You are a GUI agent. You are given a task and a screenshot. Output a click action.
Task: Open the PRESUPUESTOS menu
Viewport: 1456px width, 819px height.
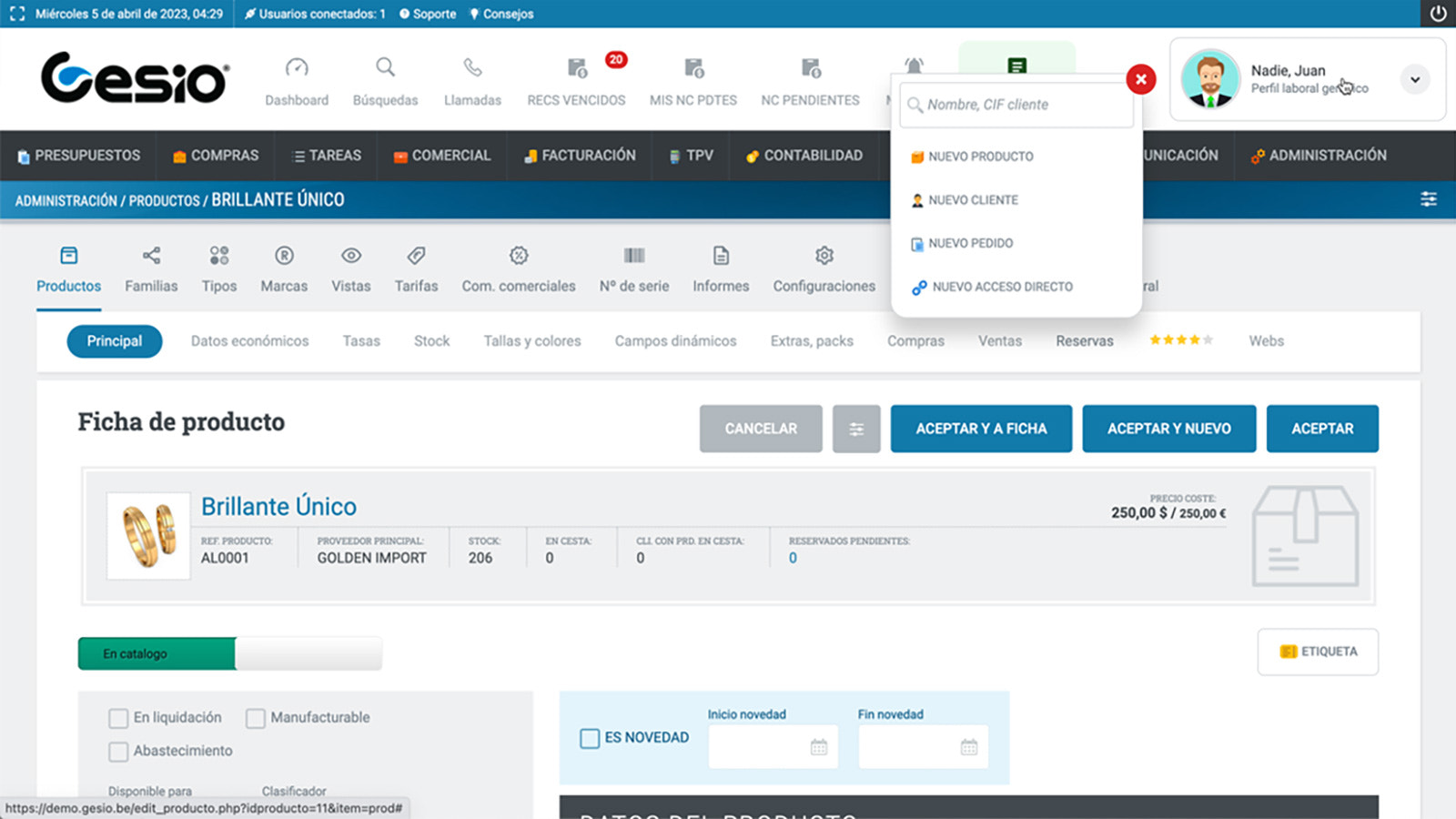coord(78,156)
